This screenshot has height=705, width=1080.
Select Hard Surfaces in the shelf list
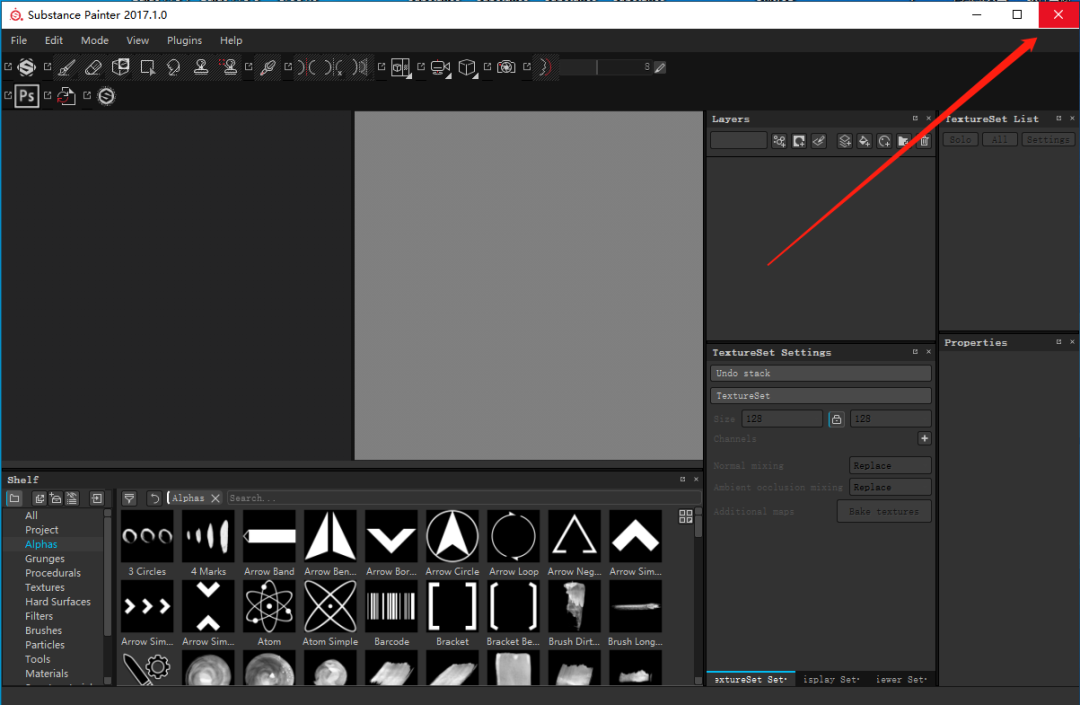coord(58,602)
